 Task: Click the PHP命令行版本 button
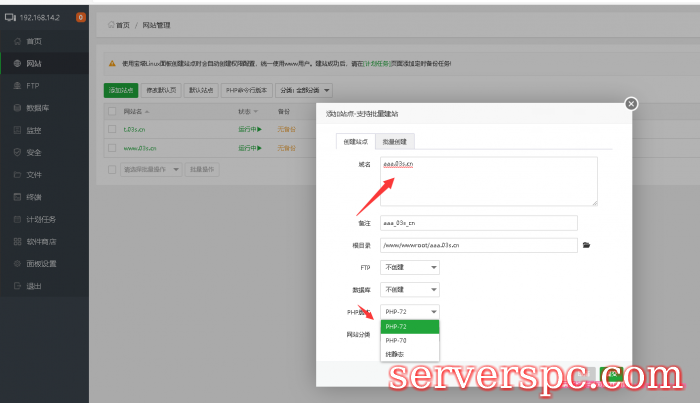(244, 90)
